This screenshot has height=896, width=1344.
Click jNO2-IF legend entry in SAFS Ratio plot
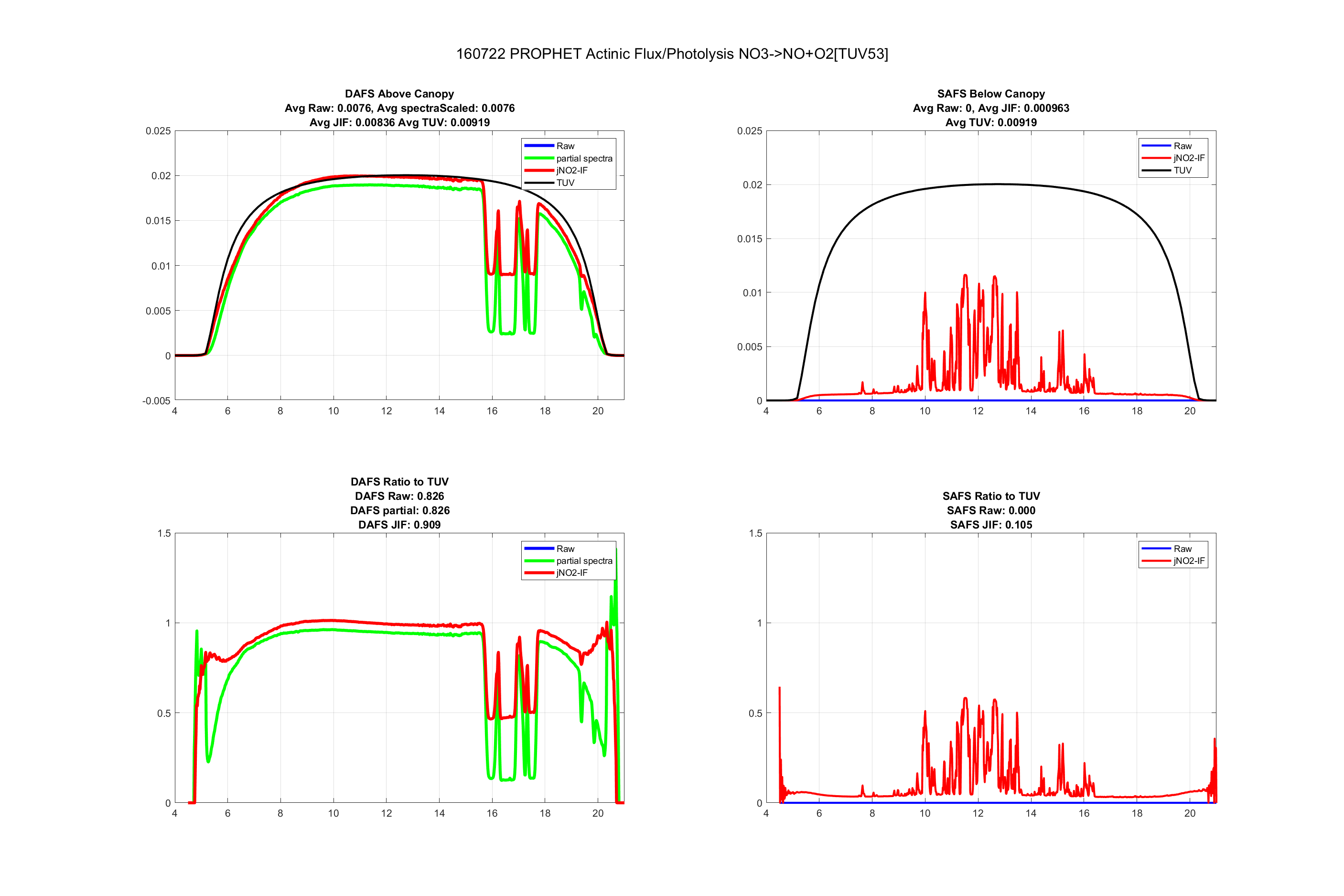point(1188,561)
